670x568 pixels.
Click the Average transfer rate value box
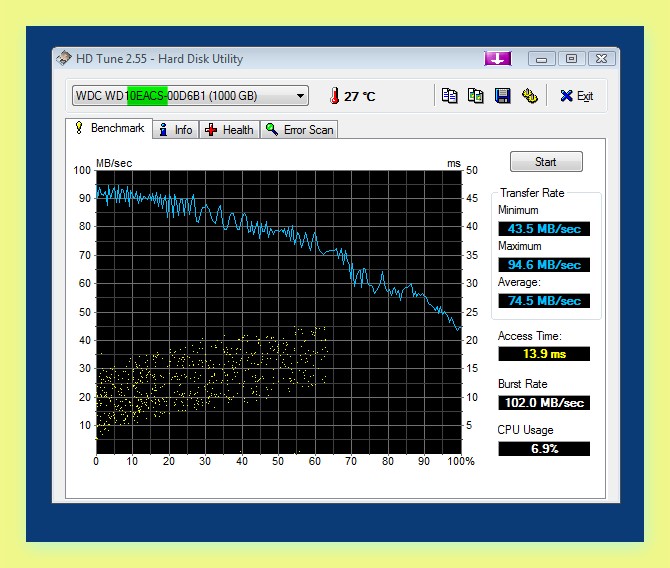tap(544, 301)
